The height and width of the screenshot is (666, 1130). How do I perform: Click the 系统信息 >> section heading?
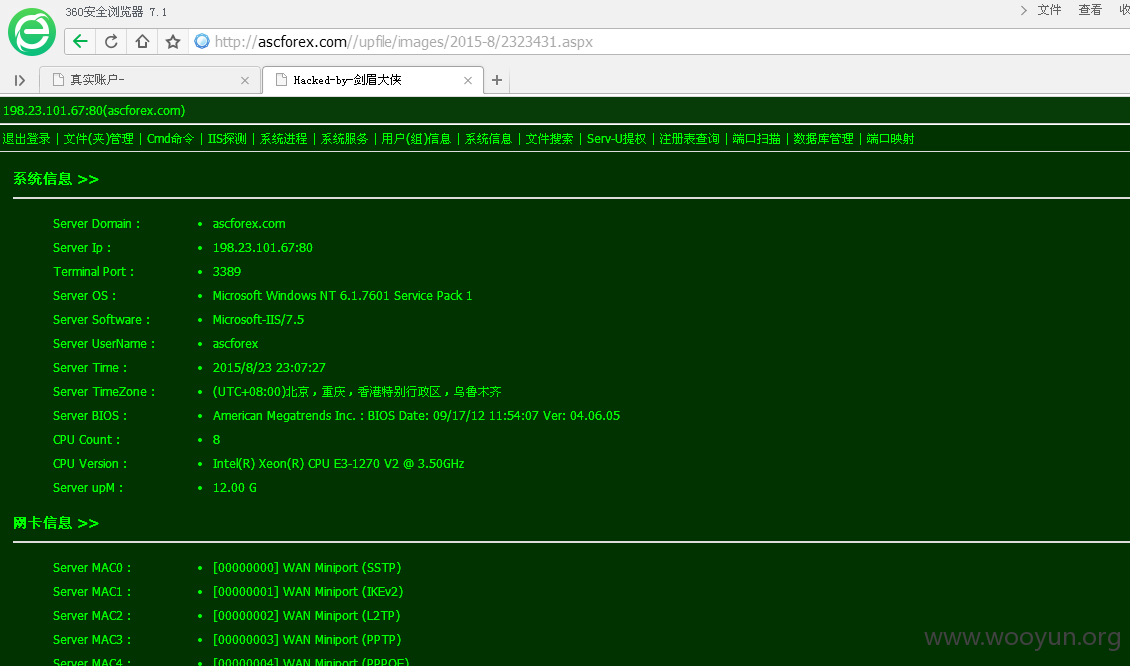[x=55, y=179]
